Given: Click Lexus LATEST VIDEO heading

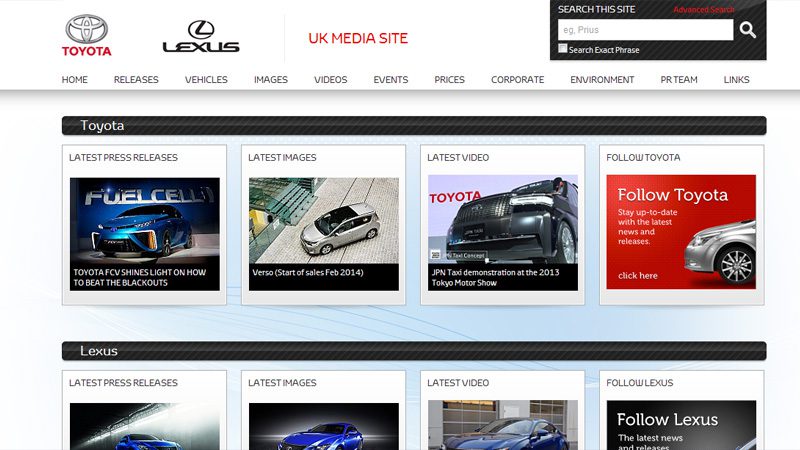Looking at the screenshot, I should click(458, 383).
